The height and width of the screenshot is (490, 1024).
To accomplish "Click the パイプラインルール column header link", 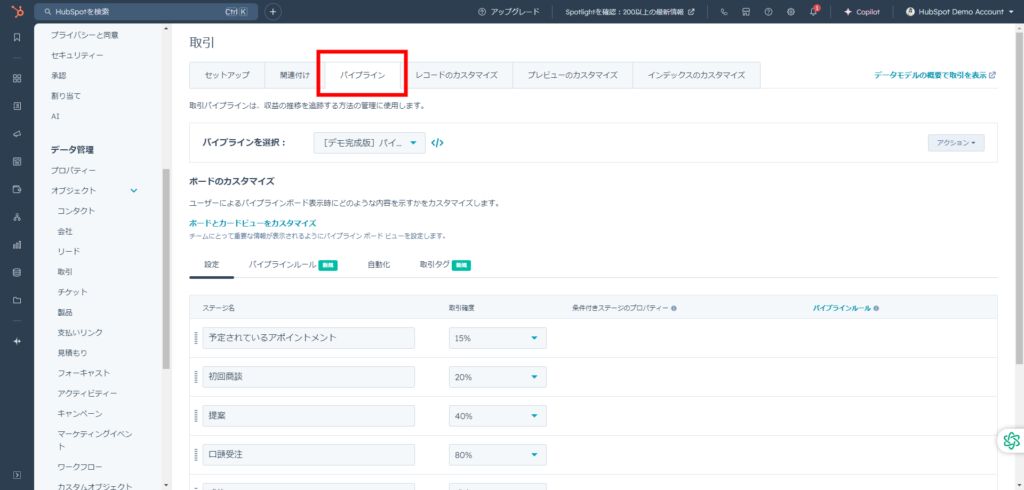I will coord(841,308).
